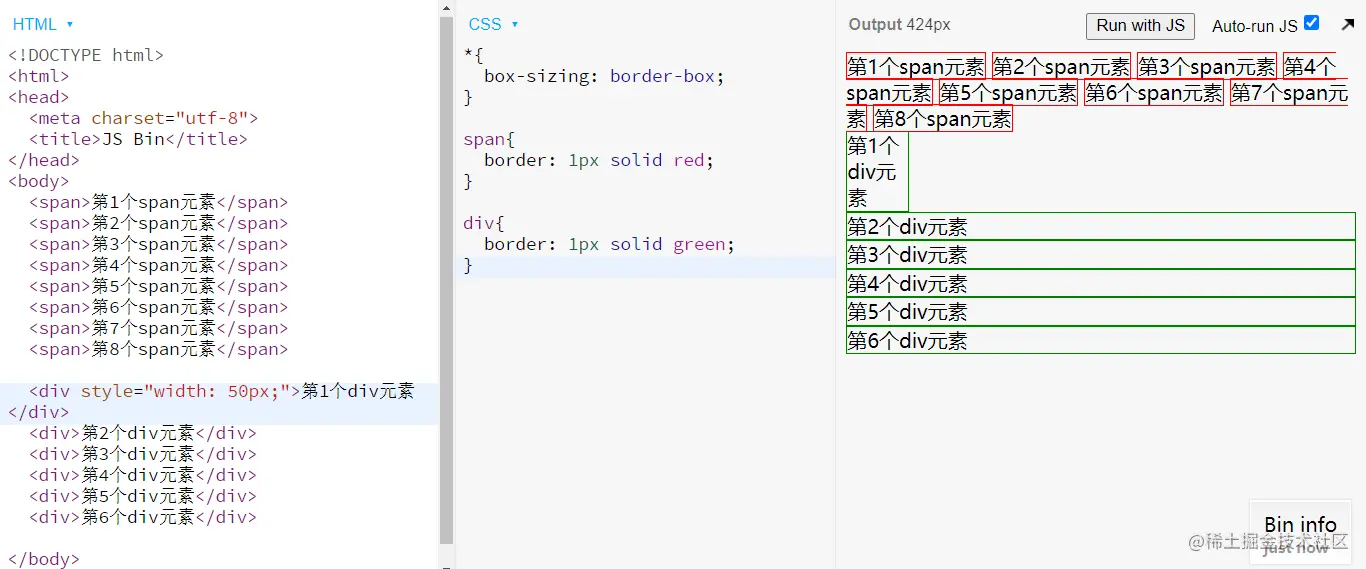The height and width of the screenshot is (569, 1366).
Task: Click the HTML editor vertical scrollbar
Action: click(x=446, y=280)
